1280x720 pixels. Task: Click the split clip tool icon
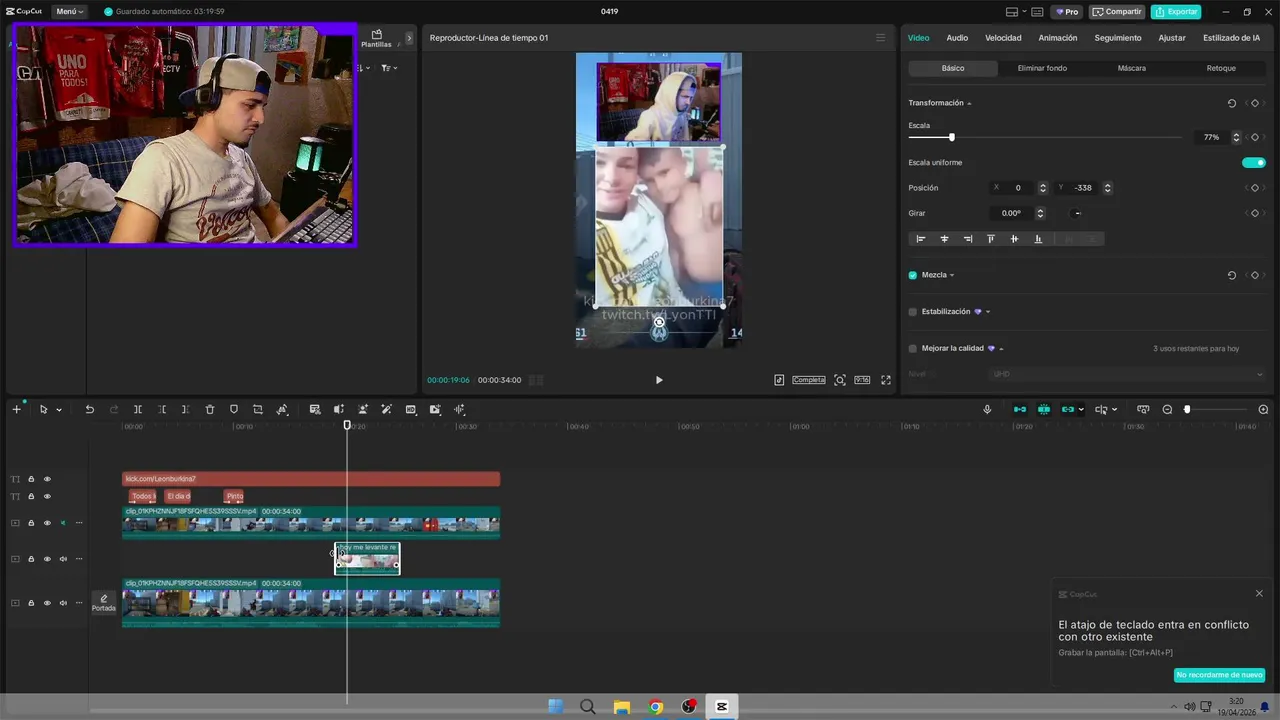pos(138,410)
